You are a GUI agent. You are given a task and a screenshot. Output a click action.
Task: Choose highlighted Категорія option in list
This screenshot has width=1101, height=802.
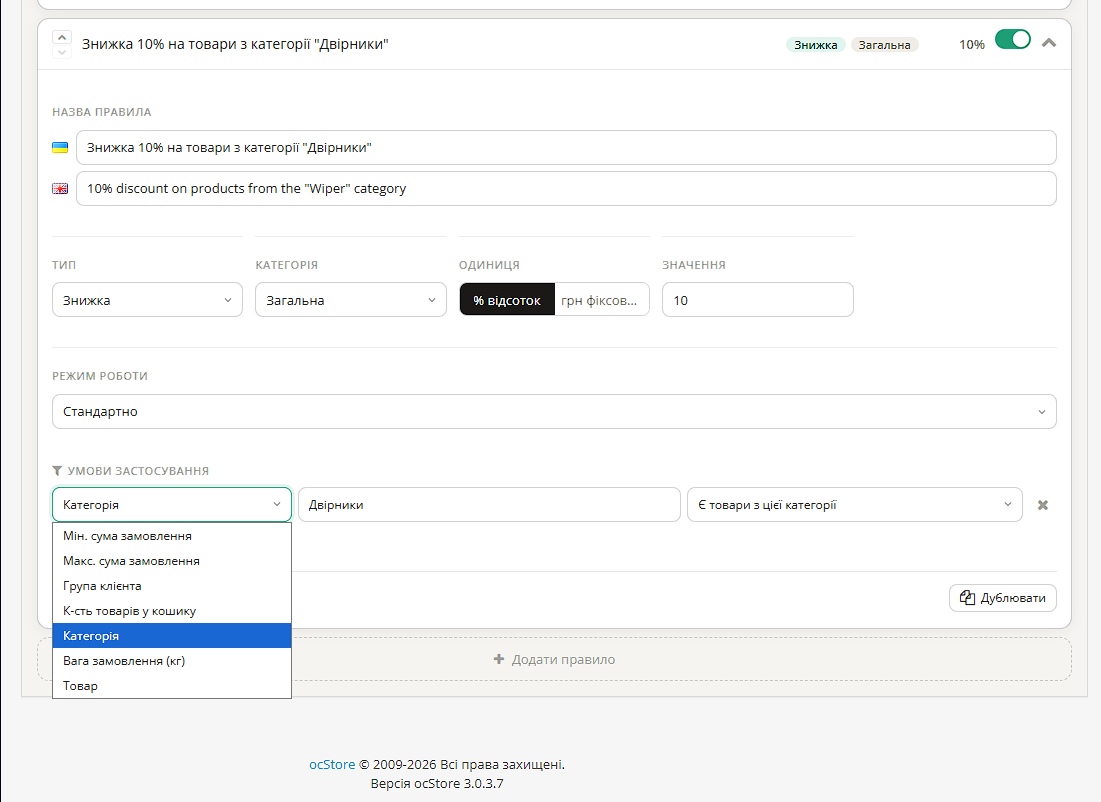[x=172, y=636]
